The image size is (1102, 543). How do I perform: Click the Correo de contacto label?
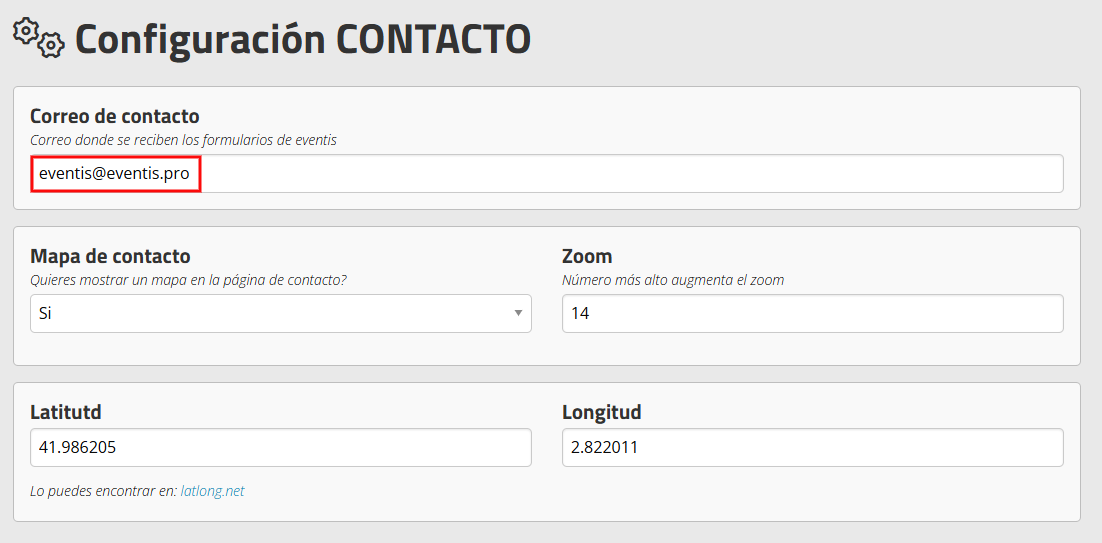[x=115, y=116]
